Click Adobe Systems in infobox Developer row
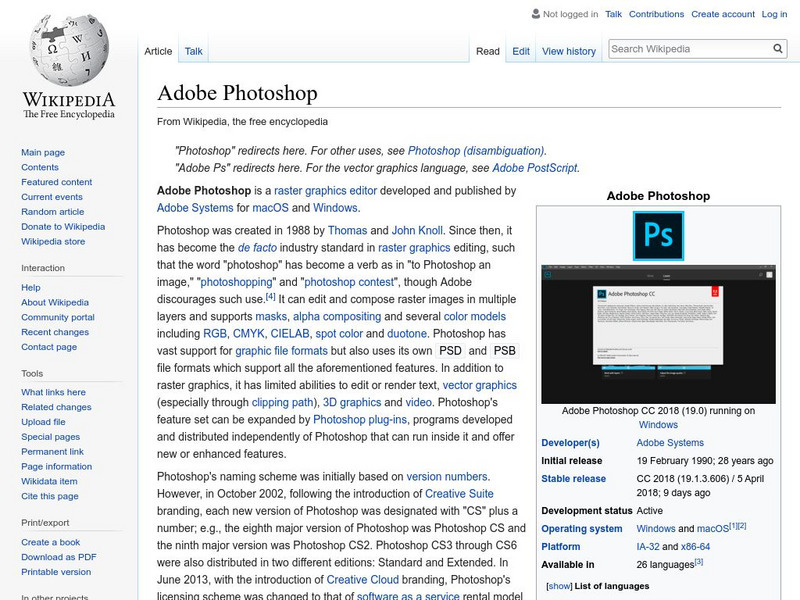The height and width of the screenshot is (600, 800). 670,443
